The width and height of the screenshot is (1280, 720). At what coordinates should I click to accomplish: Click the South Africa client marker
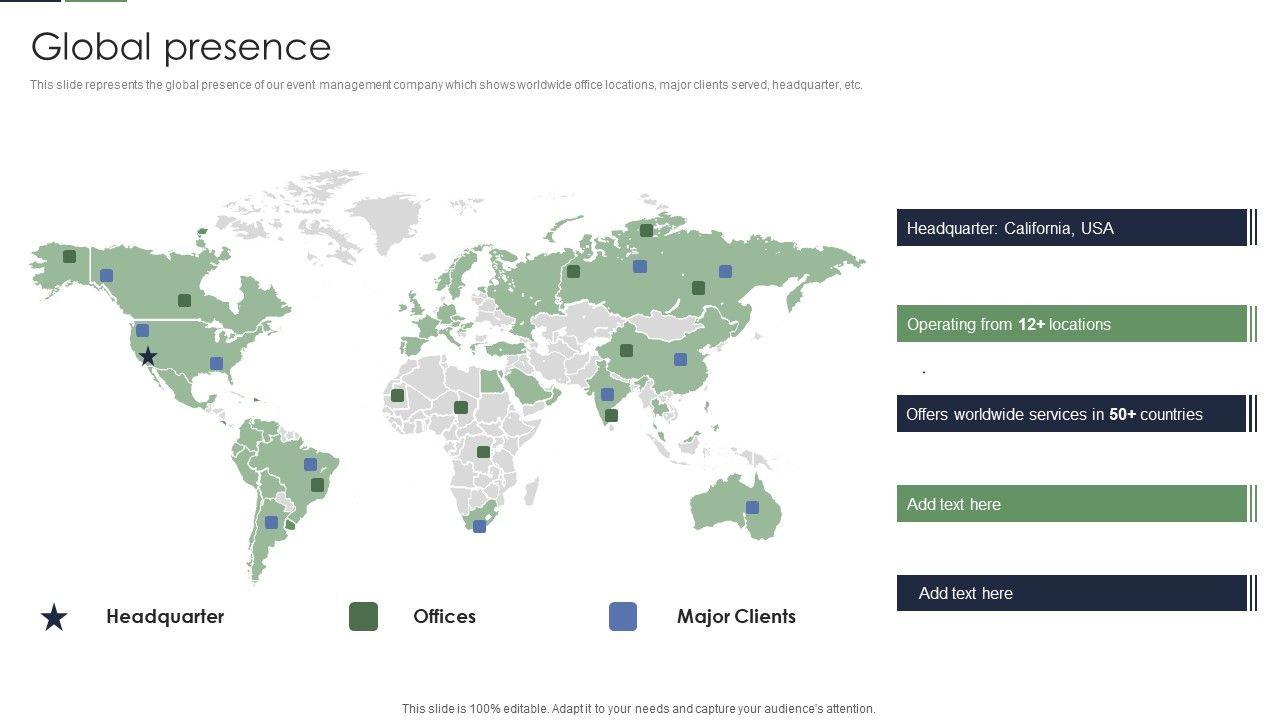pos(479,526)
